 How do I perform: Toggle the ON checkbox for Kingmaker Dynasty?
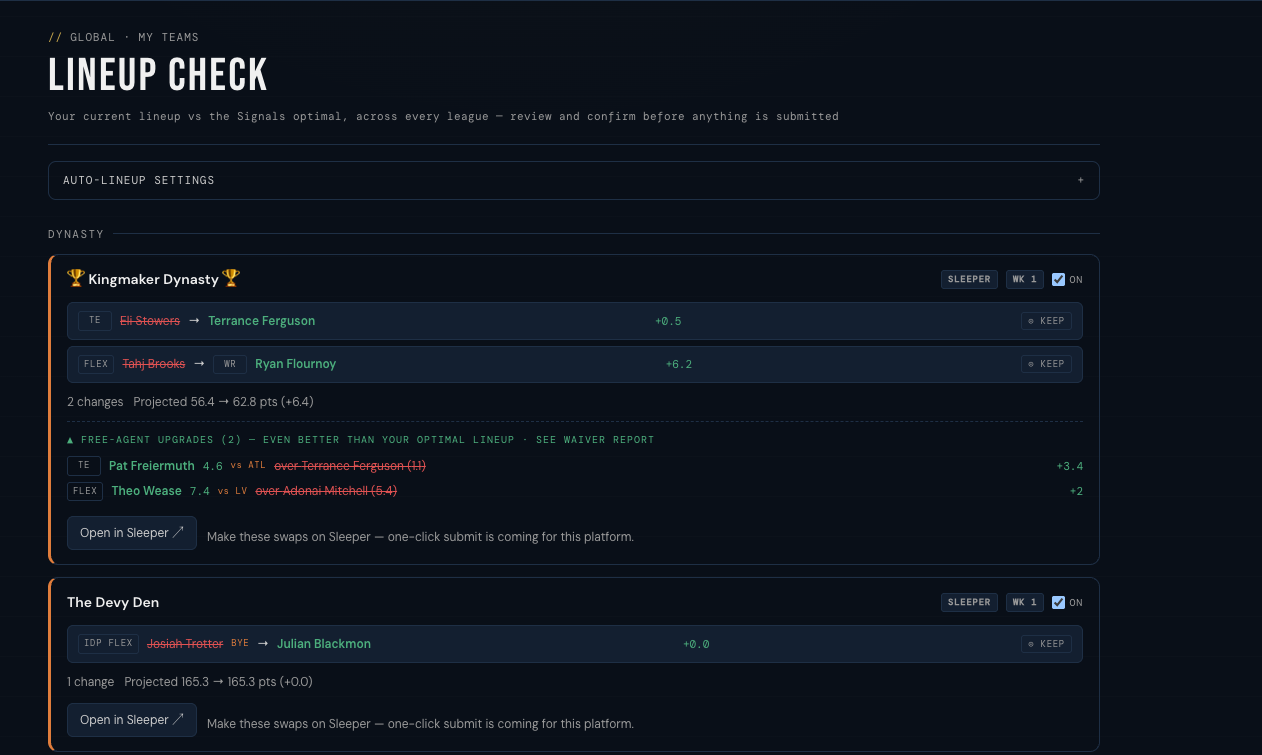[x=1058, y=279]
